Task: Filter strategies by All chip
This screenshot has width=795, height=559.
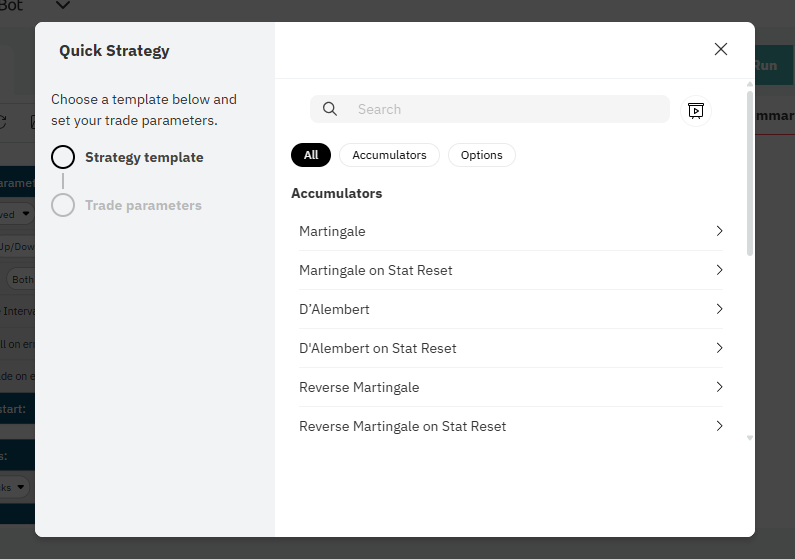Action: click(311, 155)
